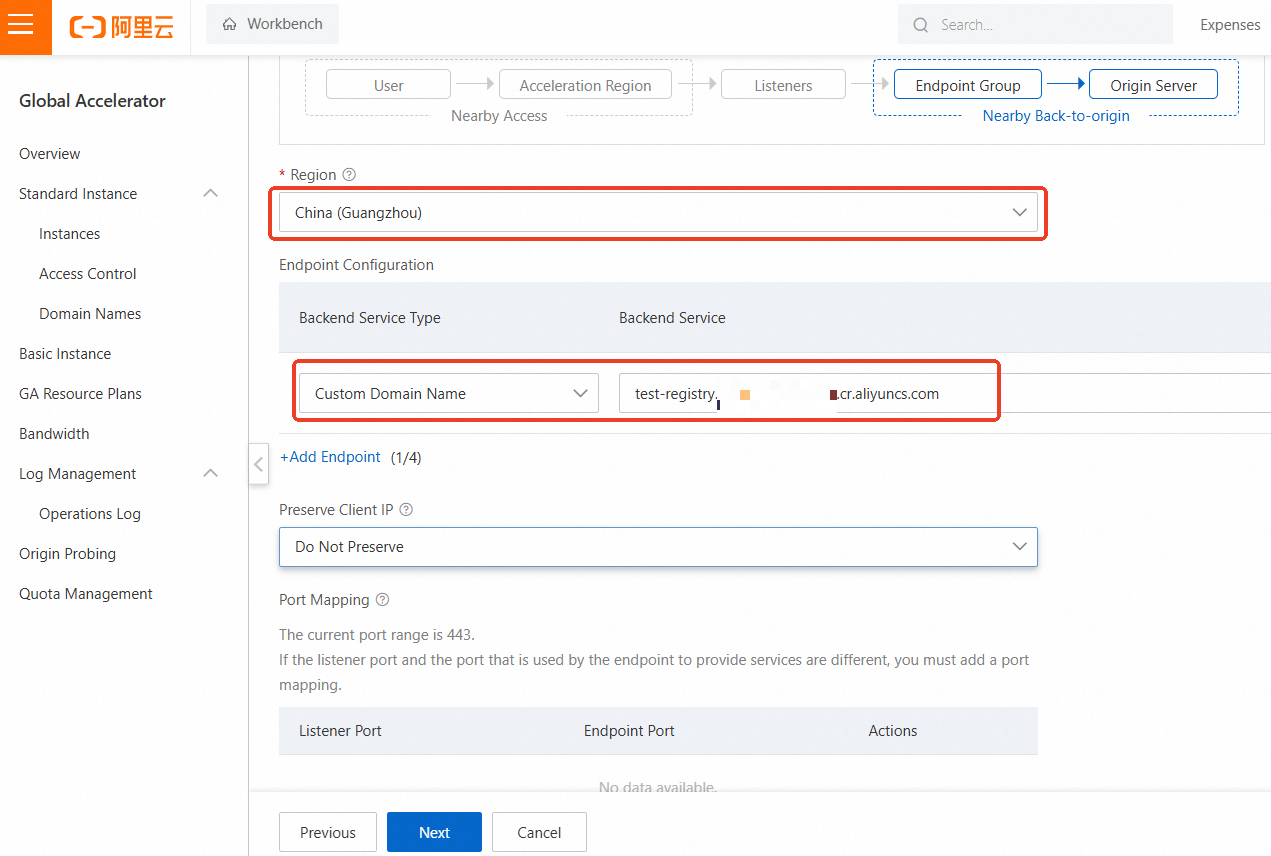Open the hamburger navigation menu
The width and height of the screenshot is (1271, 856).
tap(21, 25)
